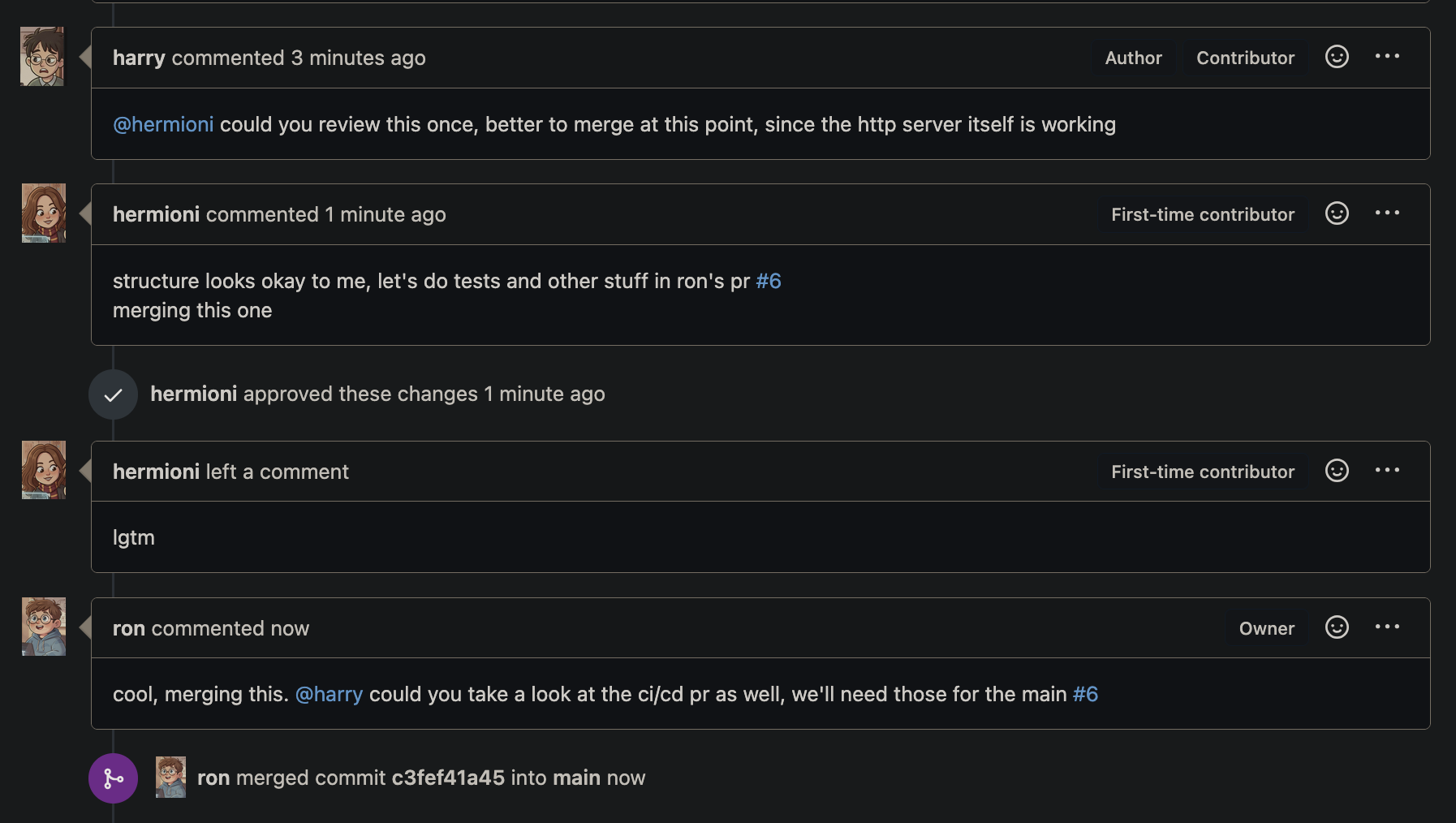
Task: React to ron's merging comment
Action: click(x=1337, y=627)
